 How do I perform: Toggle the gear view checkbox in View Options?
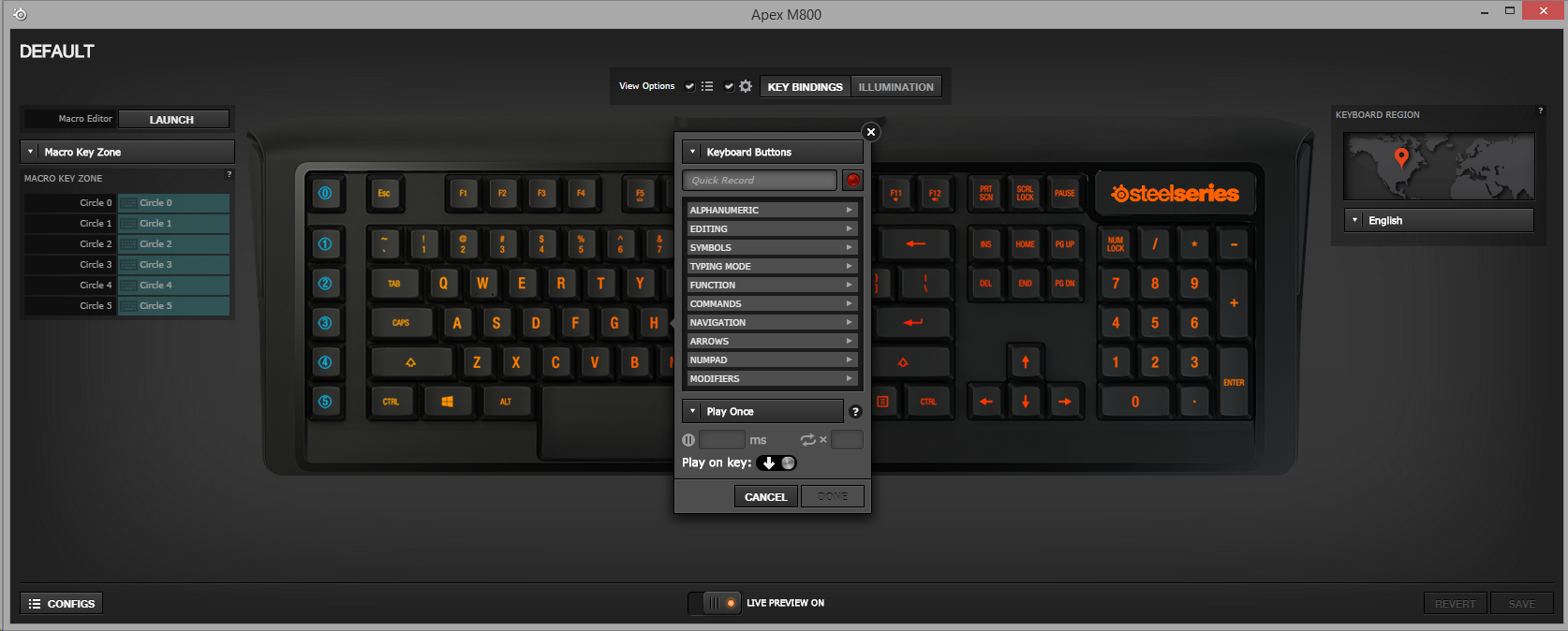click(729, 87)
